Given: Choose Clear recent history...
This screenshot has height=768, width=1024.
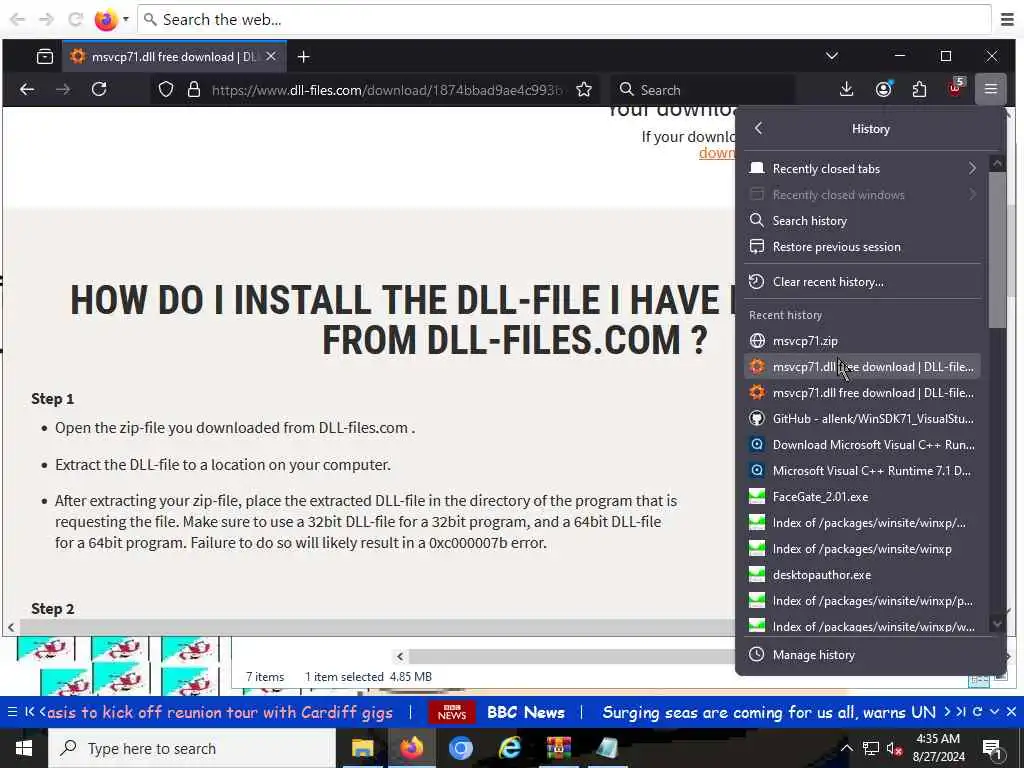Looking at the screenshot, I should click(x=862, y=281).
